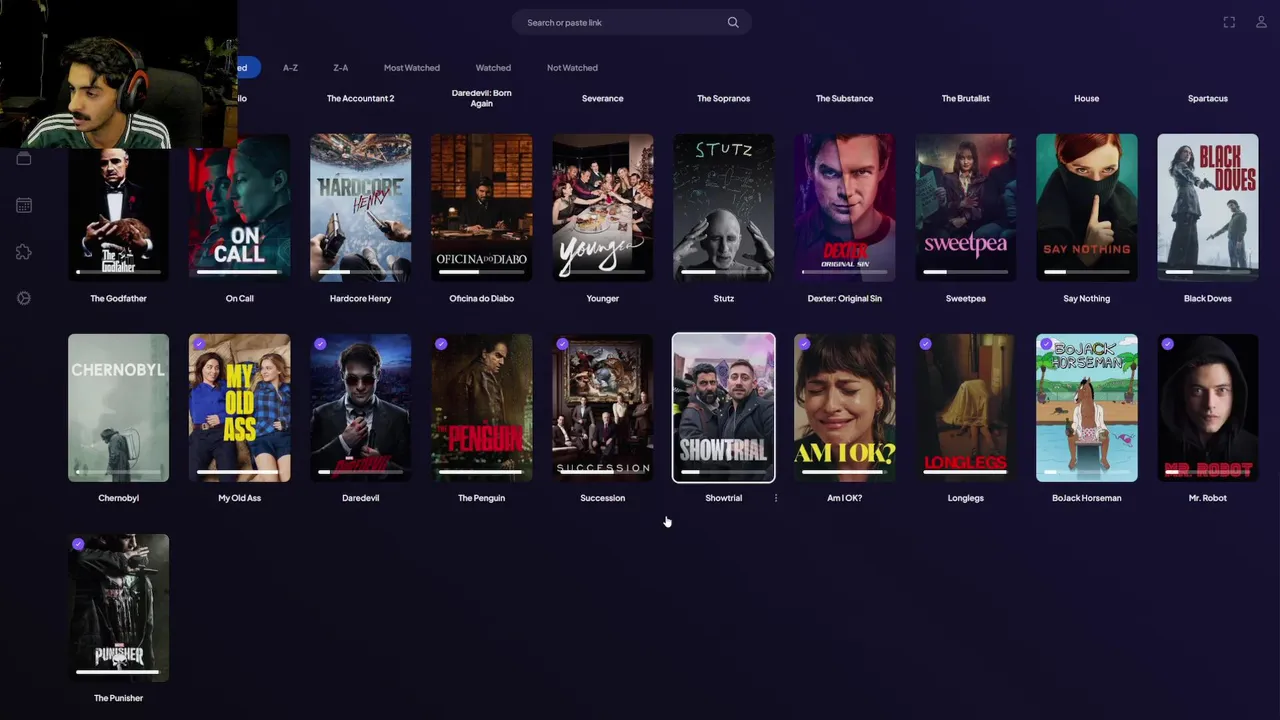Toggle watched checkmark on Mr. Robot
Viewport: 1280px width, 720px height.
[x=1167, y=344]
